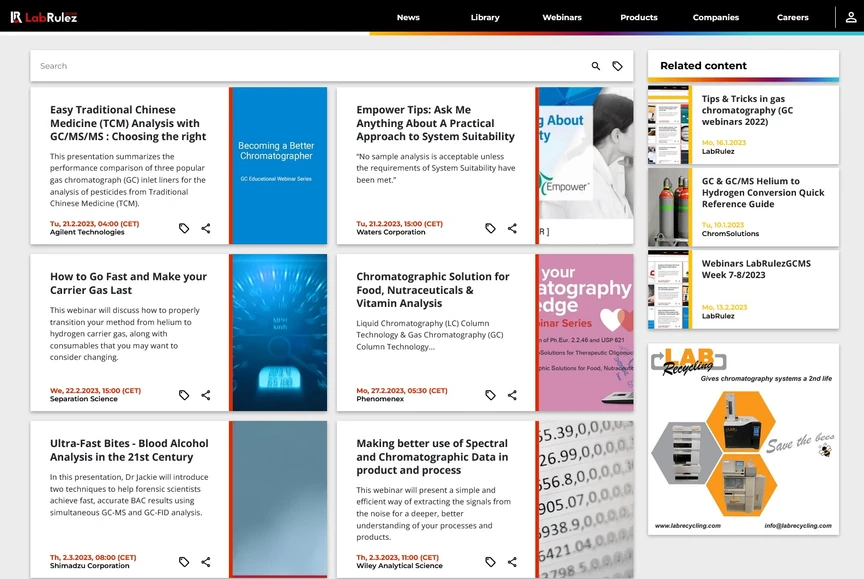Viewport: 864px width, 579px height.
Task: Tag the Making better use of Spectral webinar
Action: point(490,562)
